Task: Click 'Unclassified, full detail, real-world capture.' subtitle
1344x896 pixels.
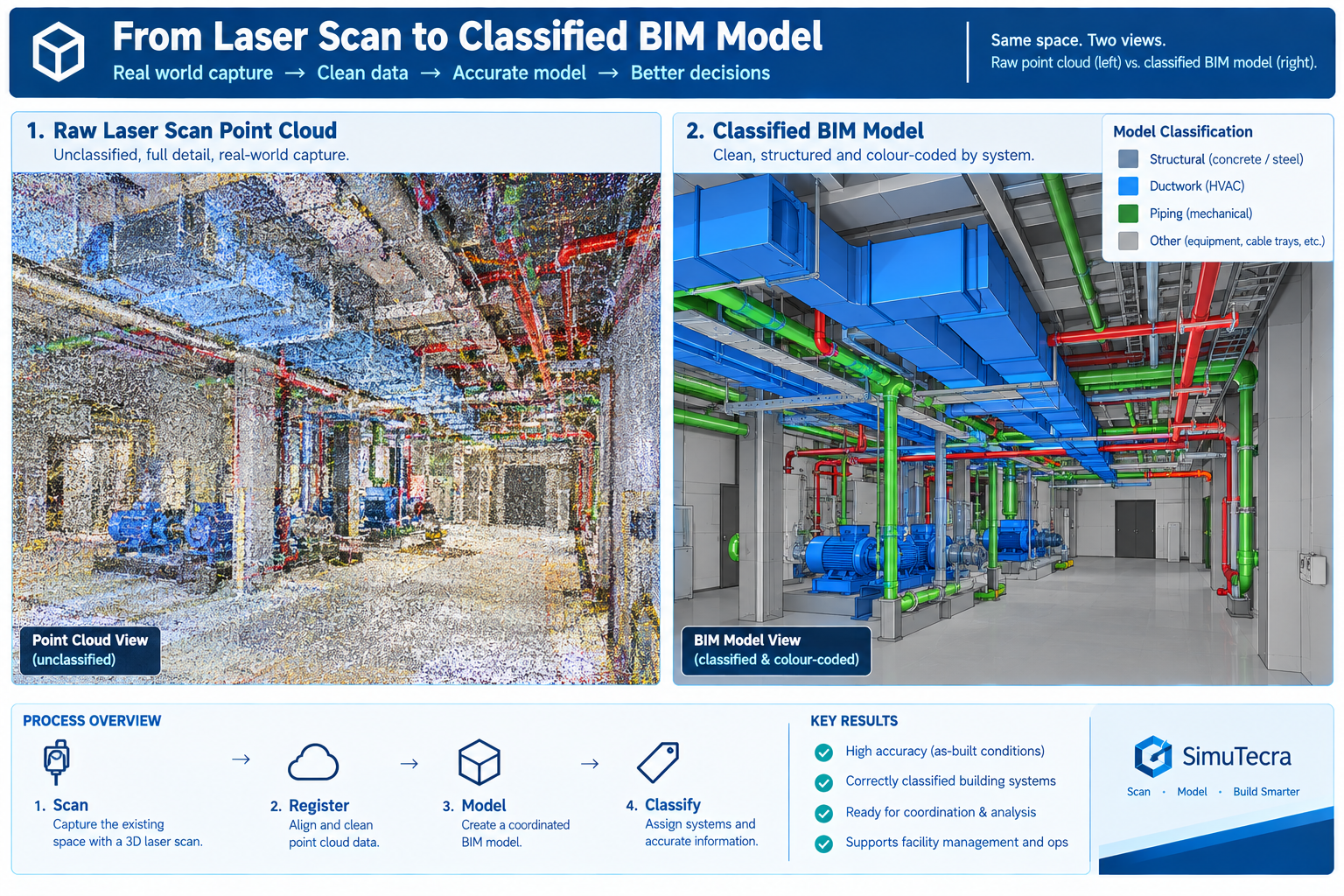Action: (x=201, y=155)
